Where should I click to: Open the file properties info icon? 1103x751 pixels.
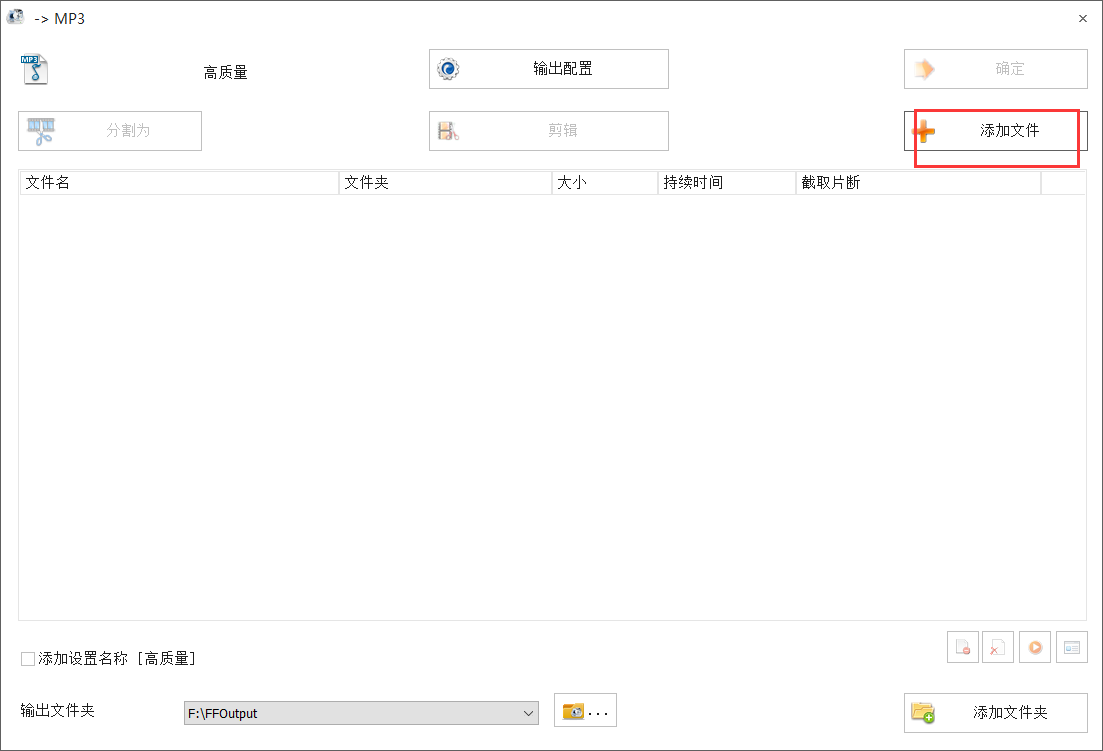tap(1071, 647)
